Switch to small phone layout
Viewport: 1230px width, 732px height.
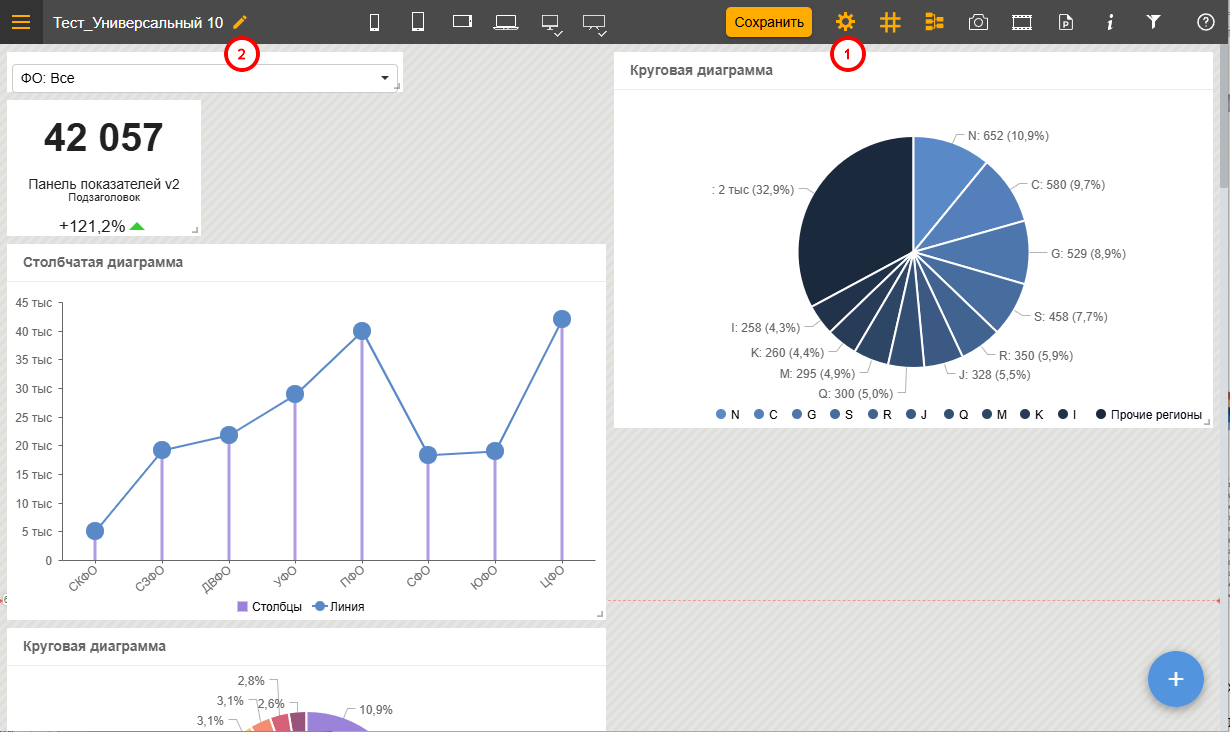[x=375, y=22]
